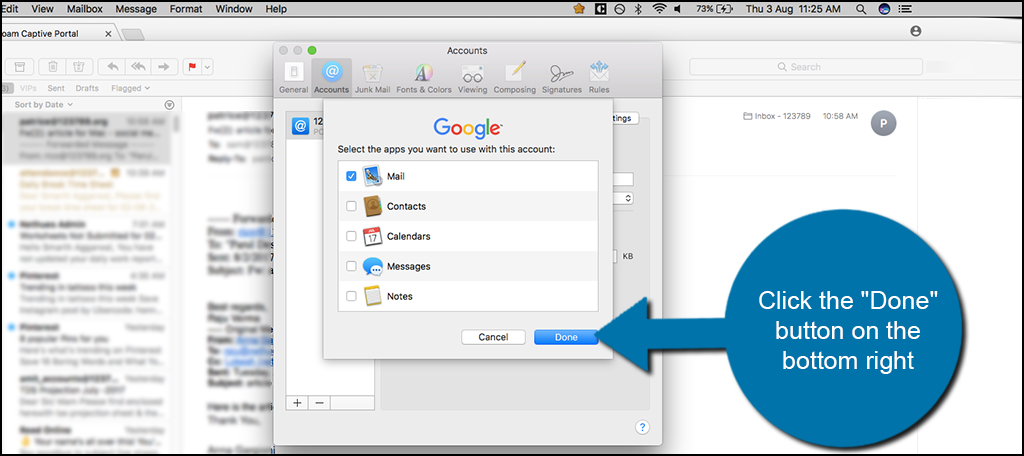Image resolution: width=1024 pixels, height=456 pixels.
Task: Remove account with the minus button
Action: coord(319,402)
